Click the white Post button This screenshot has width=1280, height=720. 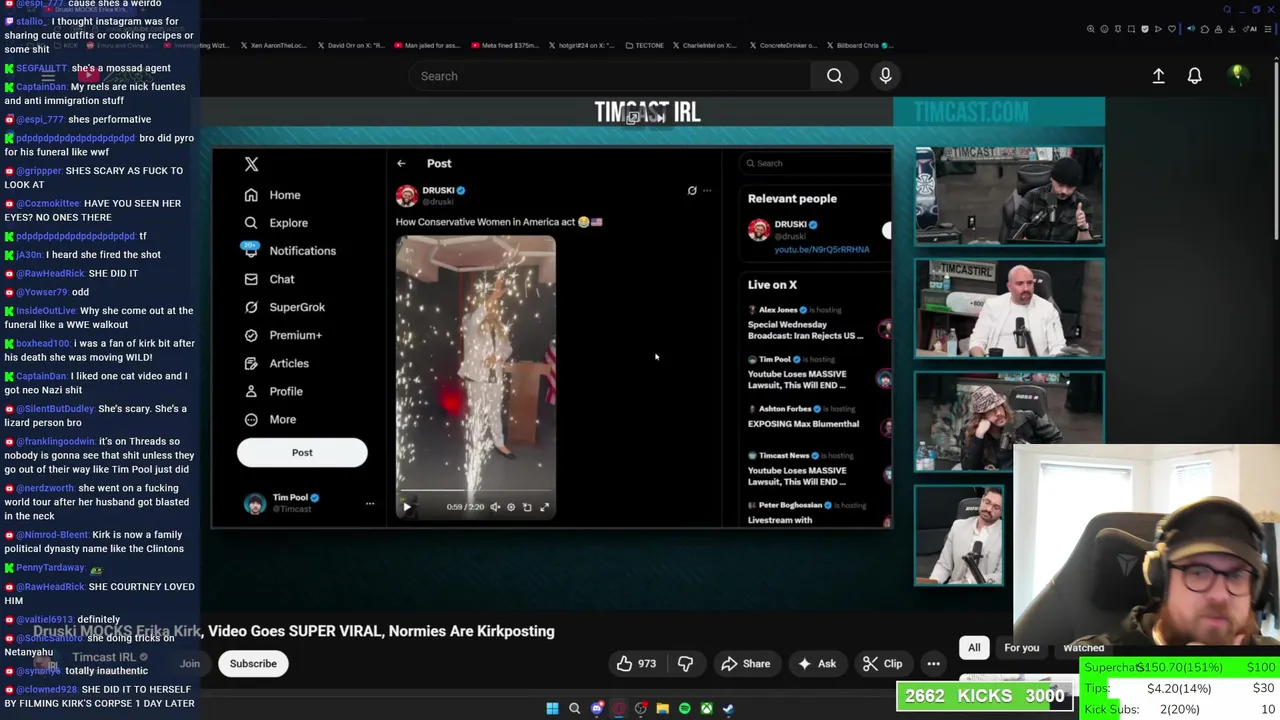pyautogui.click(x=302, y=452)
